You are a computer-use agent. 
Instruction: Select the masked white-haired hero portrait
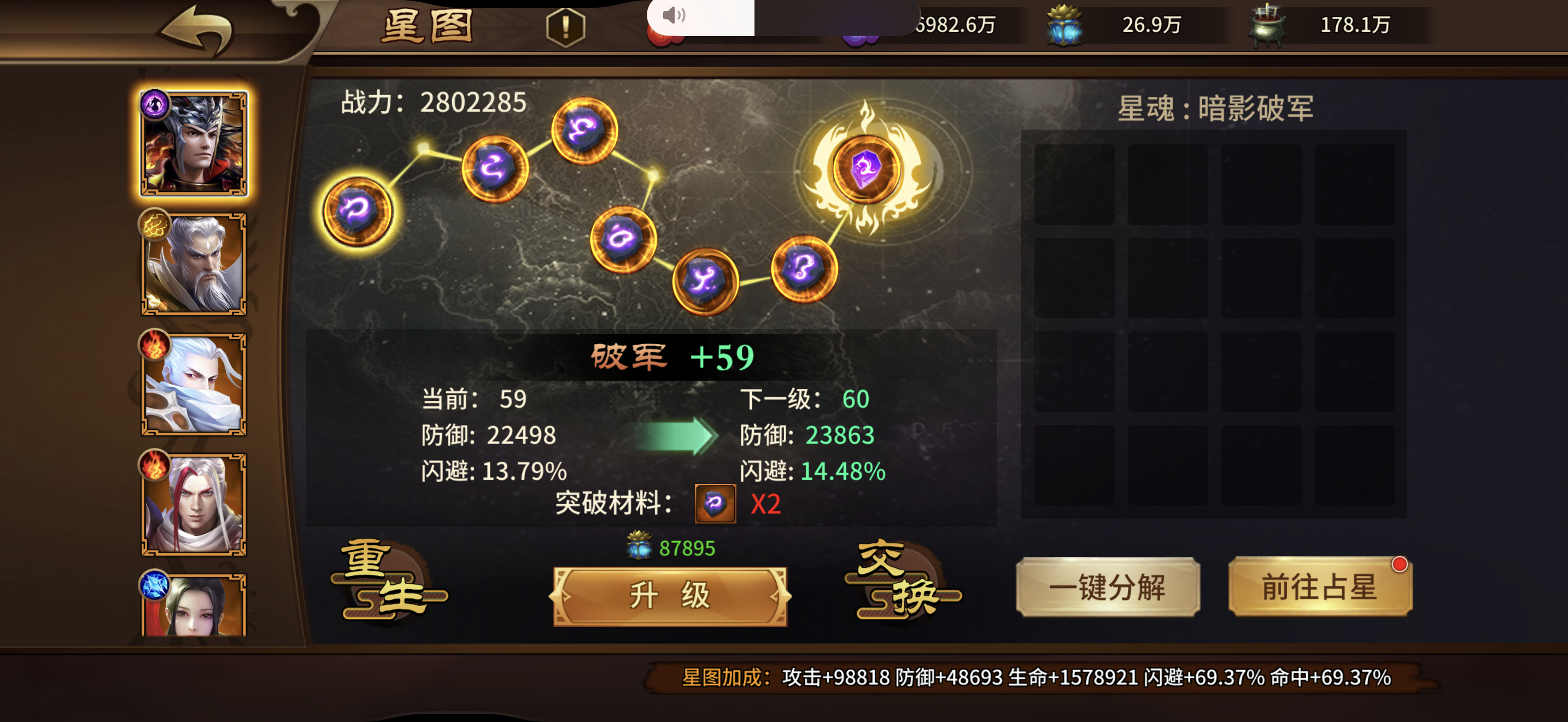(x=194, y=385)
